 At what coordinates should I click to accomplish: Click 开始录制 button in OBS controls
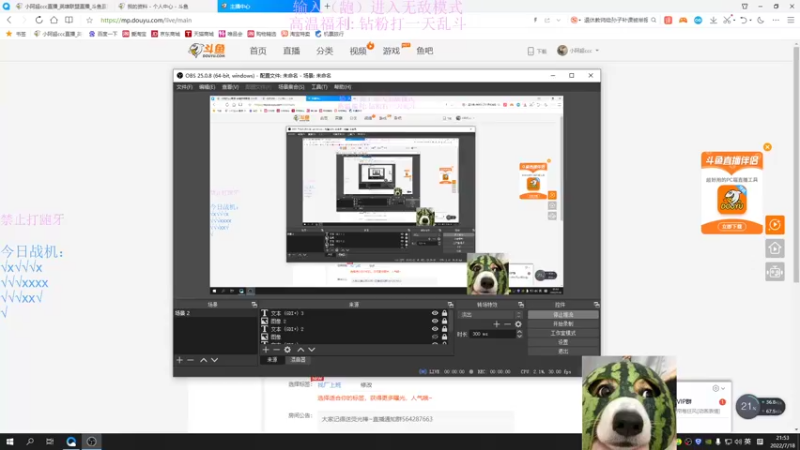[x=563, y=324]
